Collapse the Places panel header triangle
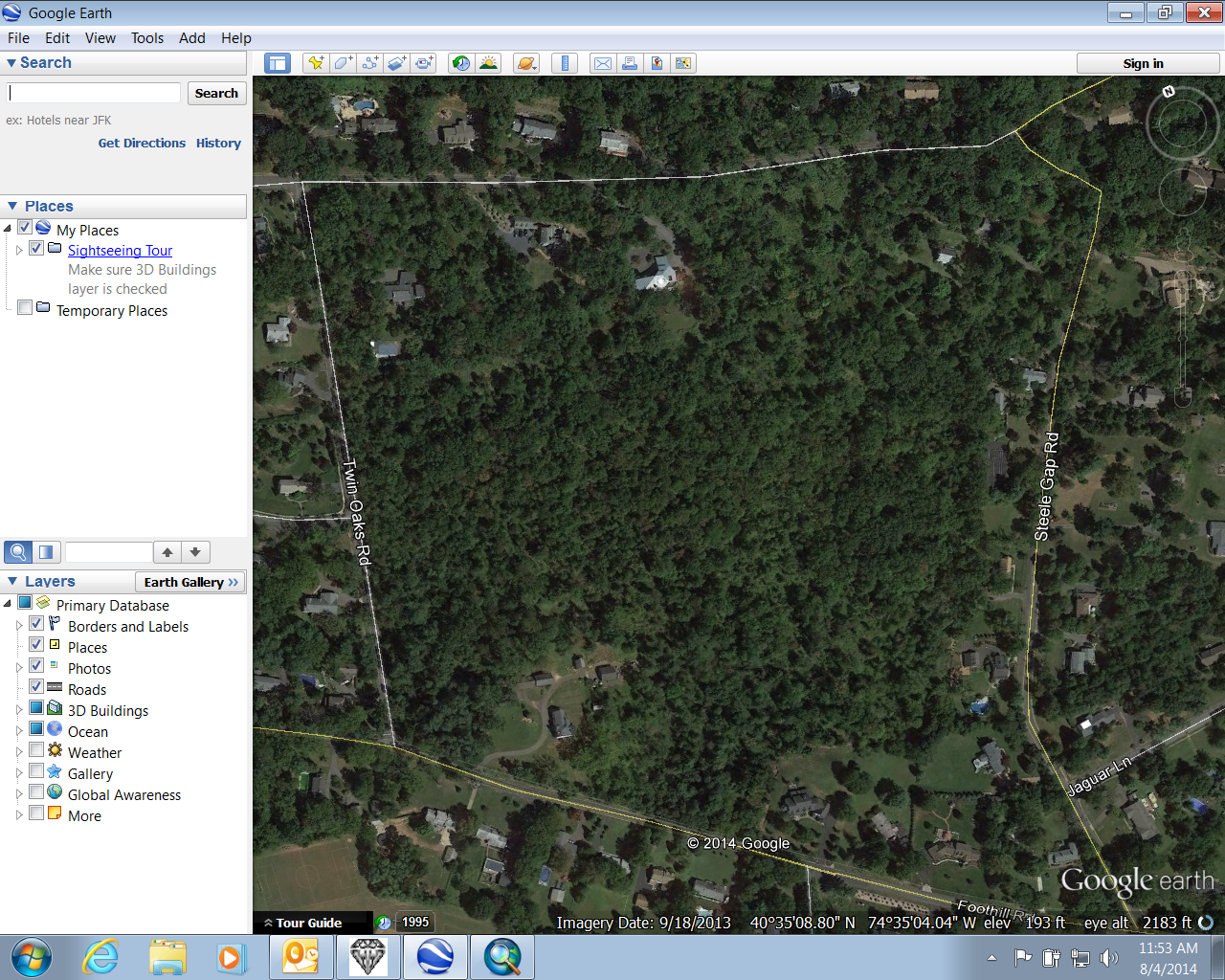Viewport: 1225px width, 980px height. click(12, 207)
